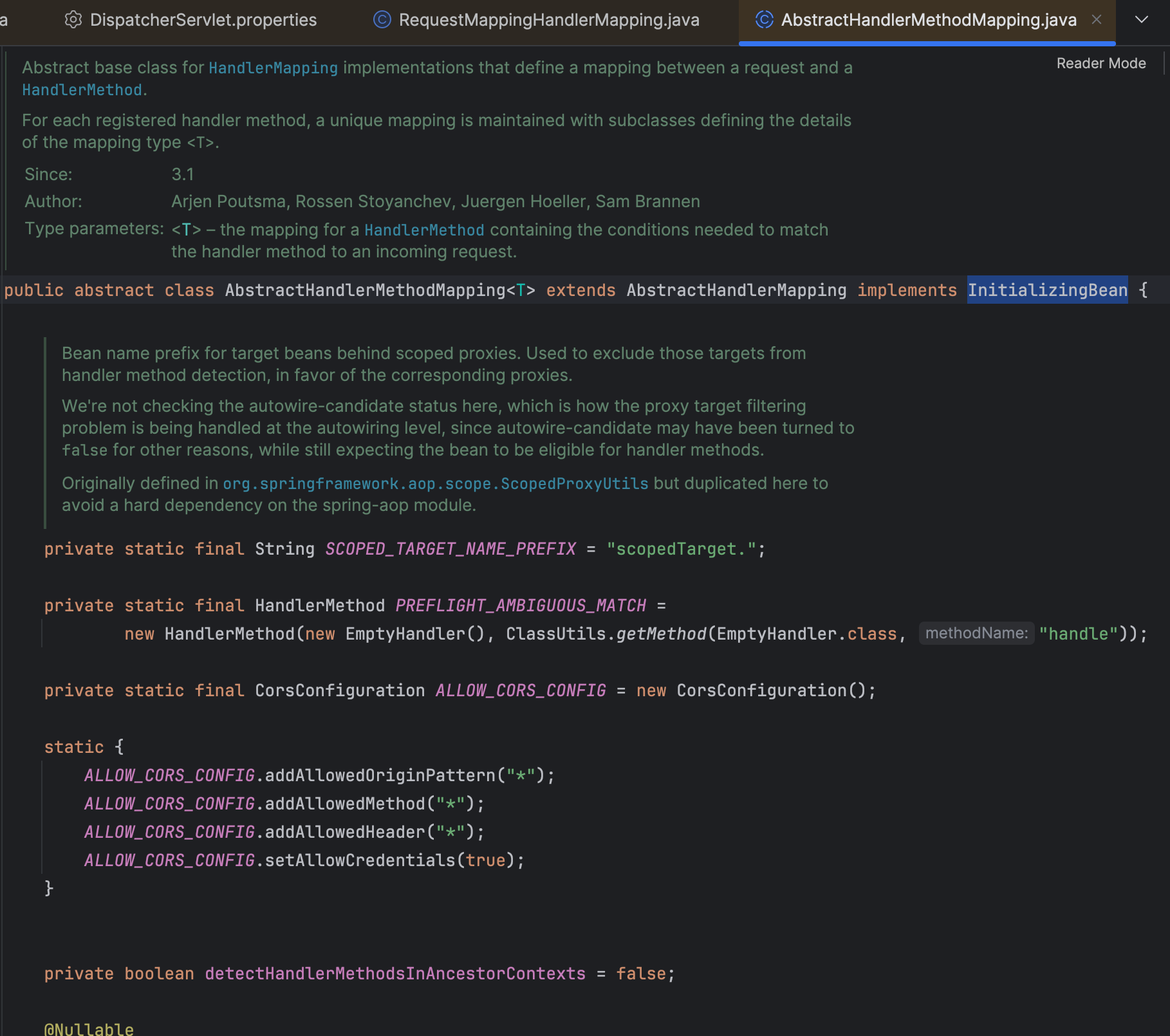The image size is (1170, 1036).
Task: Click the gear icon on DispatcherServlet.properties tab
Action: 73,20
